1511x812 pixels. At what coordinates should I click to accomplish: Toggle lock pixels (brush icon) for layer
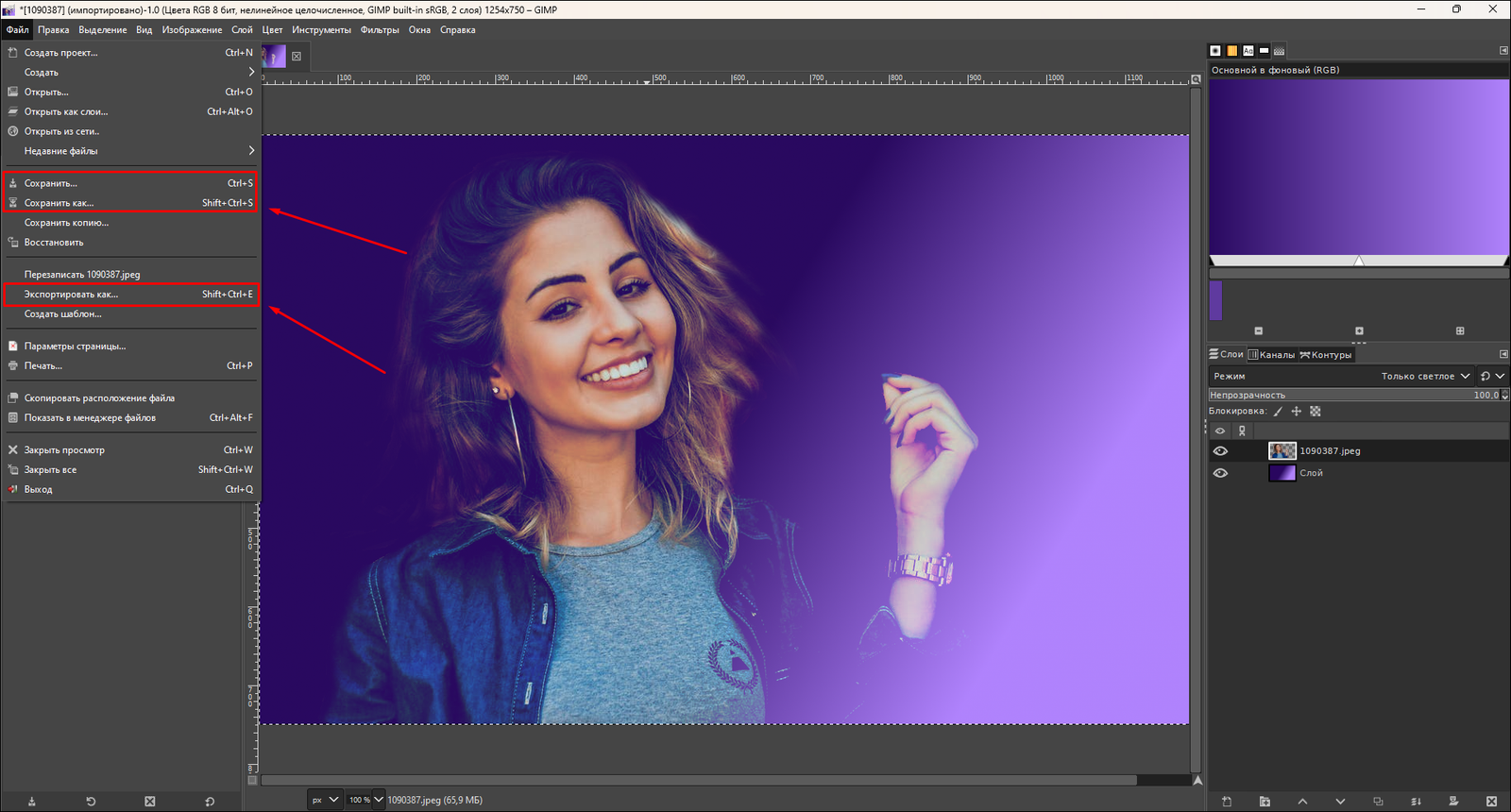click(x=1278, y=411)
